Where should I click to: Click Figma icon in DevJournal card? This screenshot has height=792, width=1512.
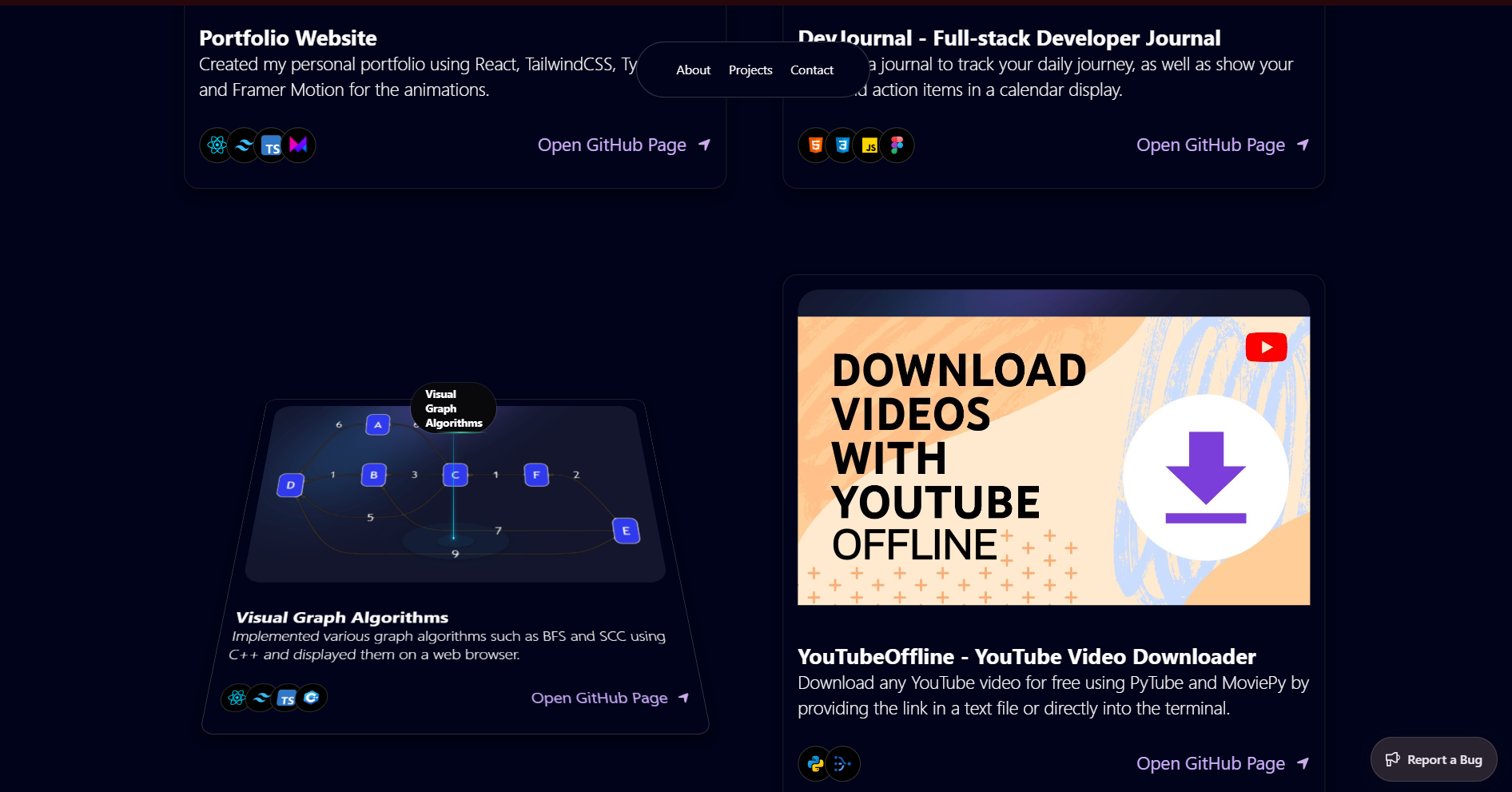897,145
